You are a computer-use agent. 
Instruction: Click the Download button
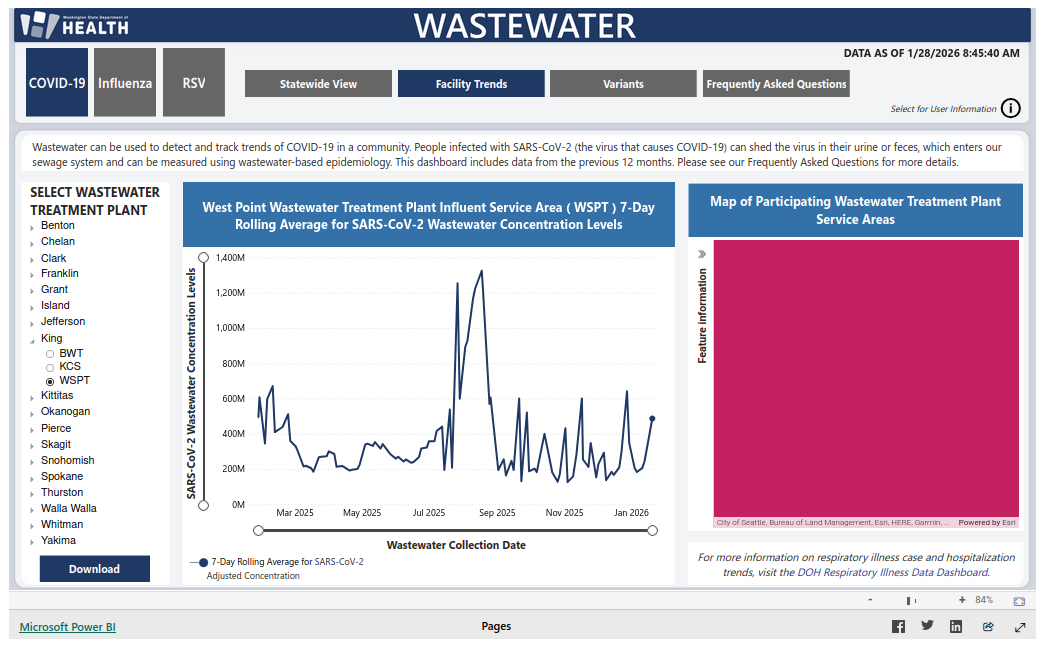pos(94,569)
